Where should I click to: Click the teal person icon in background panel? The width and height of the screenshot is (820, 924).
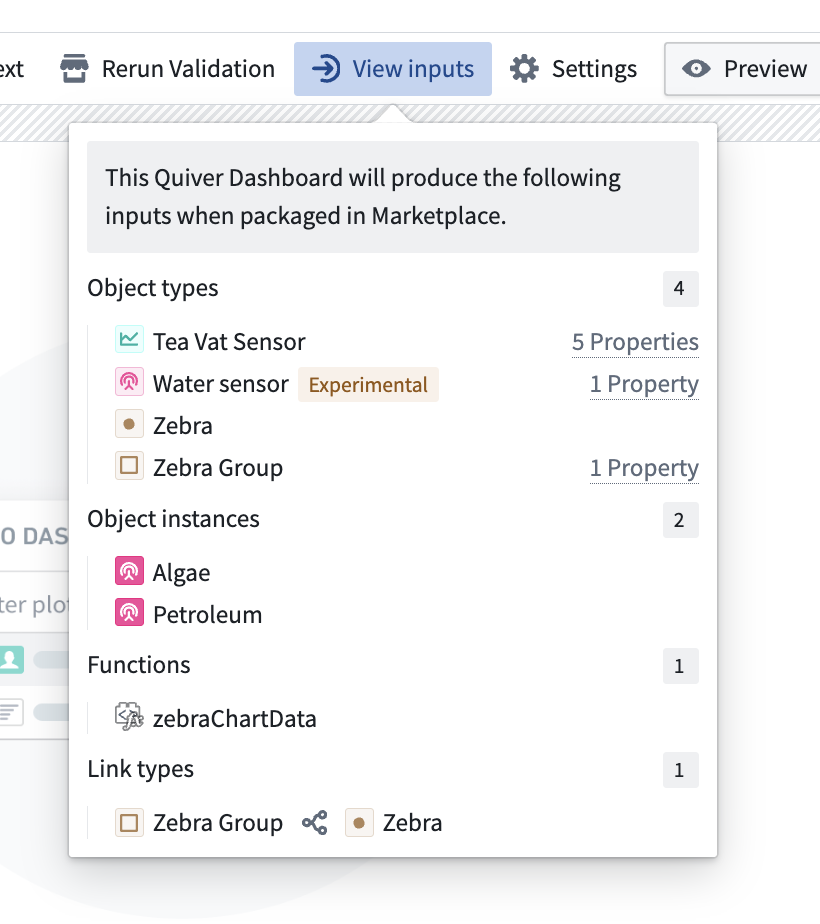tap(12, 659)
